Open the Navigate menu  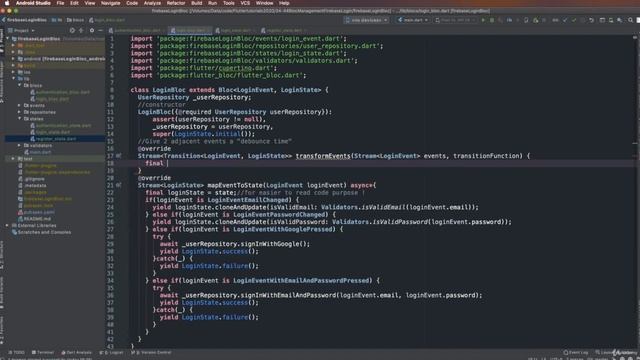pyautogui.click(x=111, y=3)
